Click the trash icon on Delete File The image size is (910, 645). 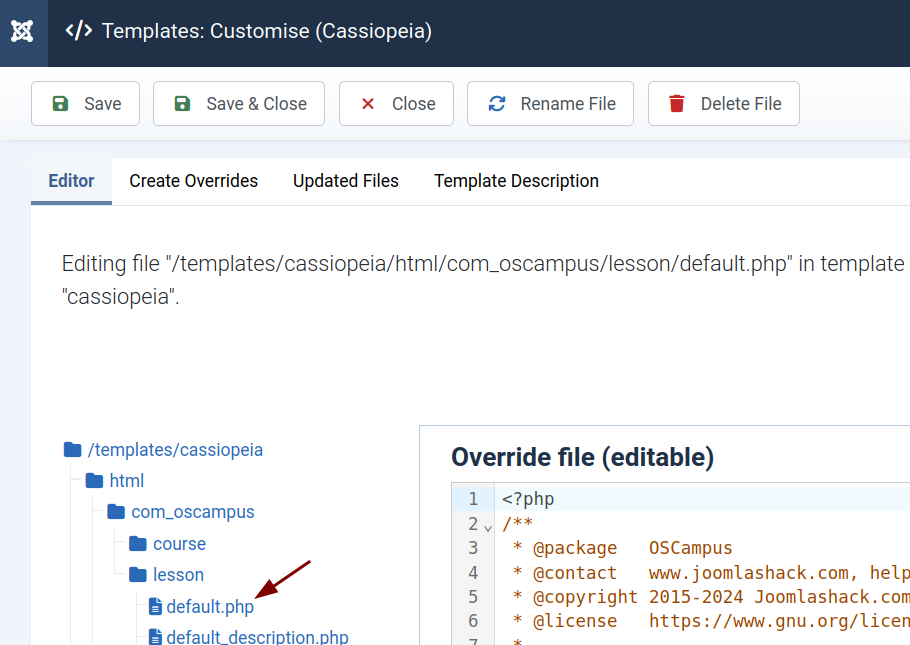(677, 103)
